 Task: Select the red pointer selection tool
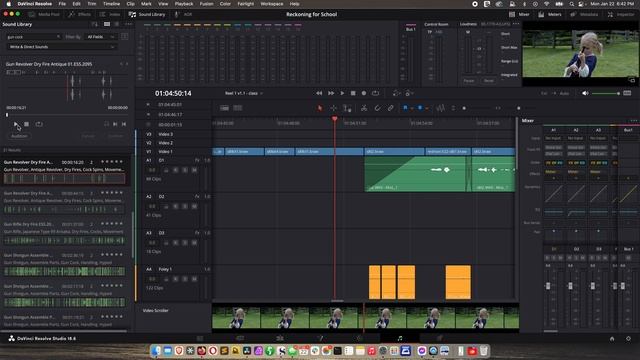320,108
